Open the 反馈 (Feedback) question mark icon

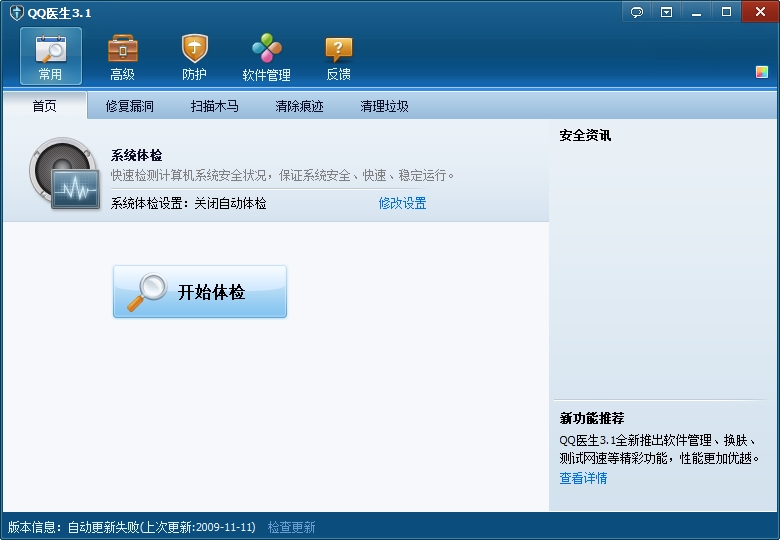point(338,56)
